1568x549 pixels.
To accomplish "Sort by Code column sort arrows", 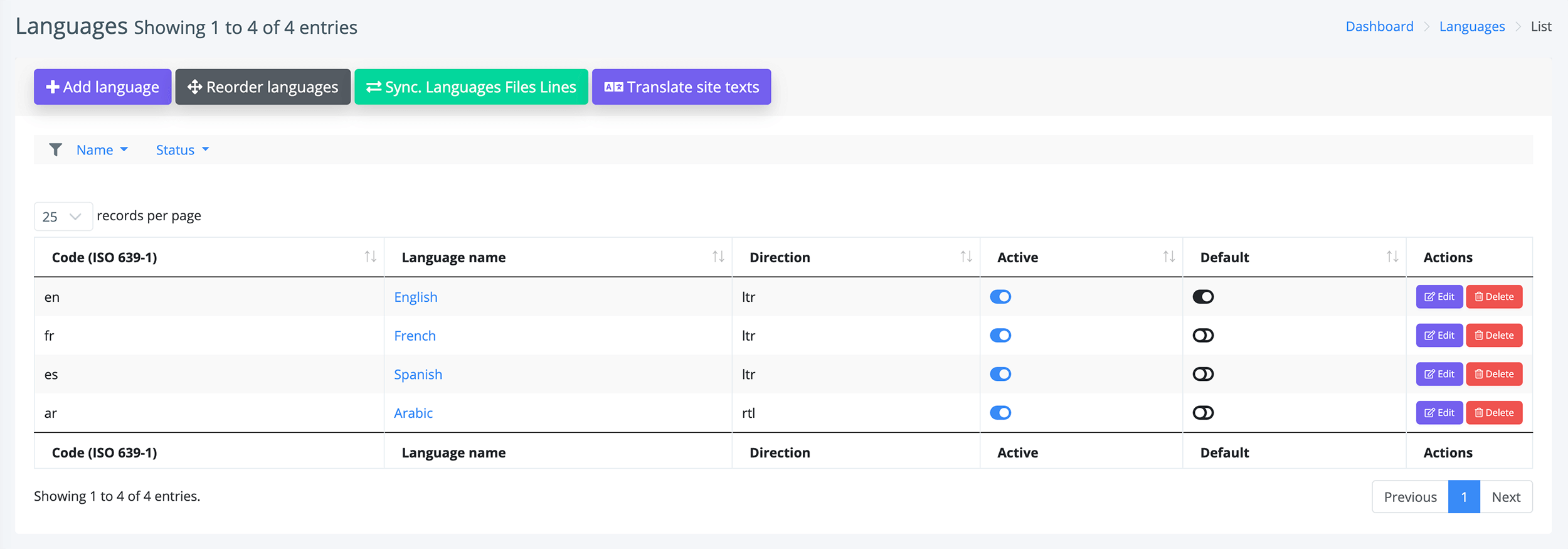I will point(370,257).
